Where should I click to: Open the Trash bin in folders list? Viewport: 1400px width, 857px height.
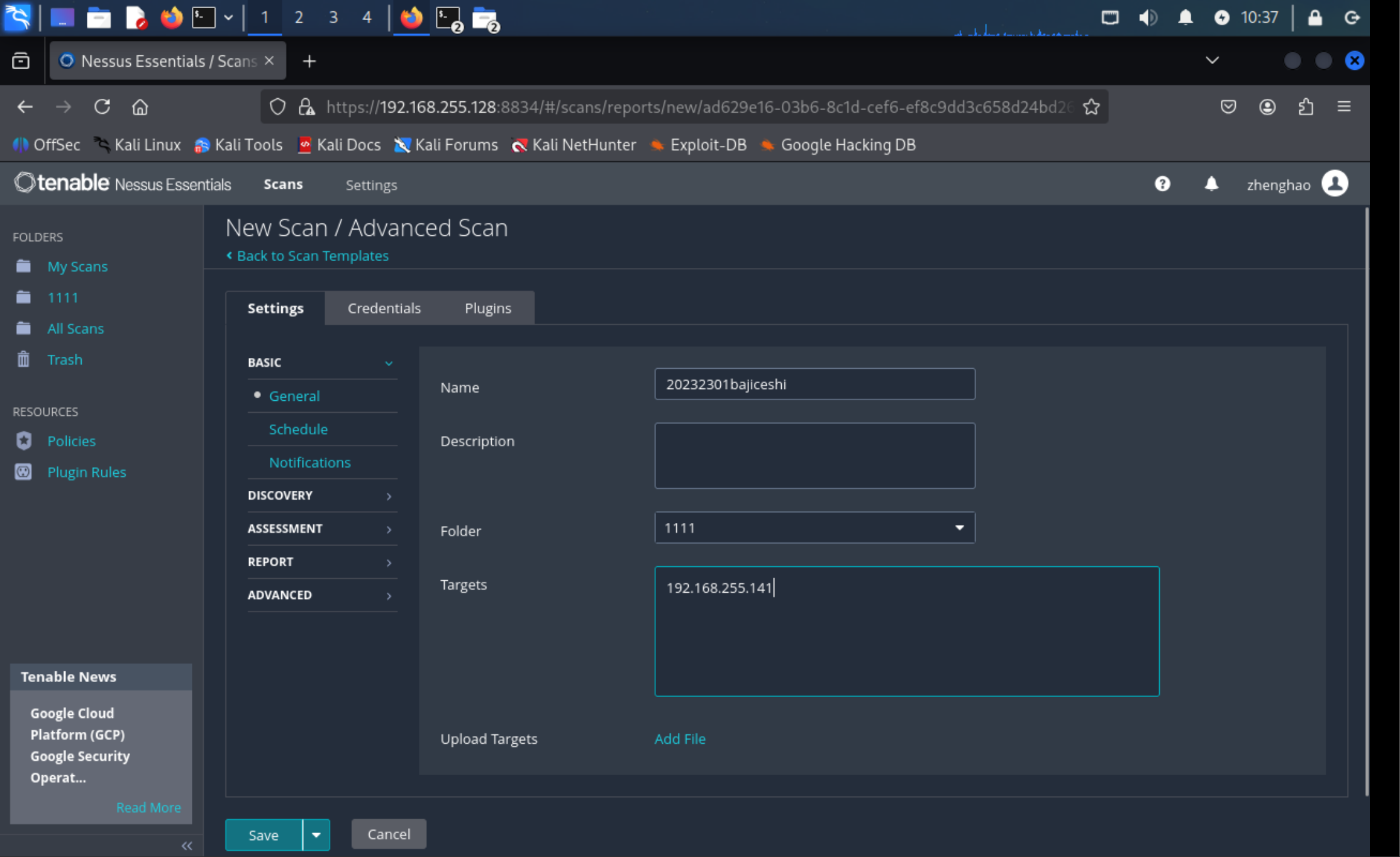click(24, 359)
